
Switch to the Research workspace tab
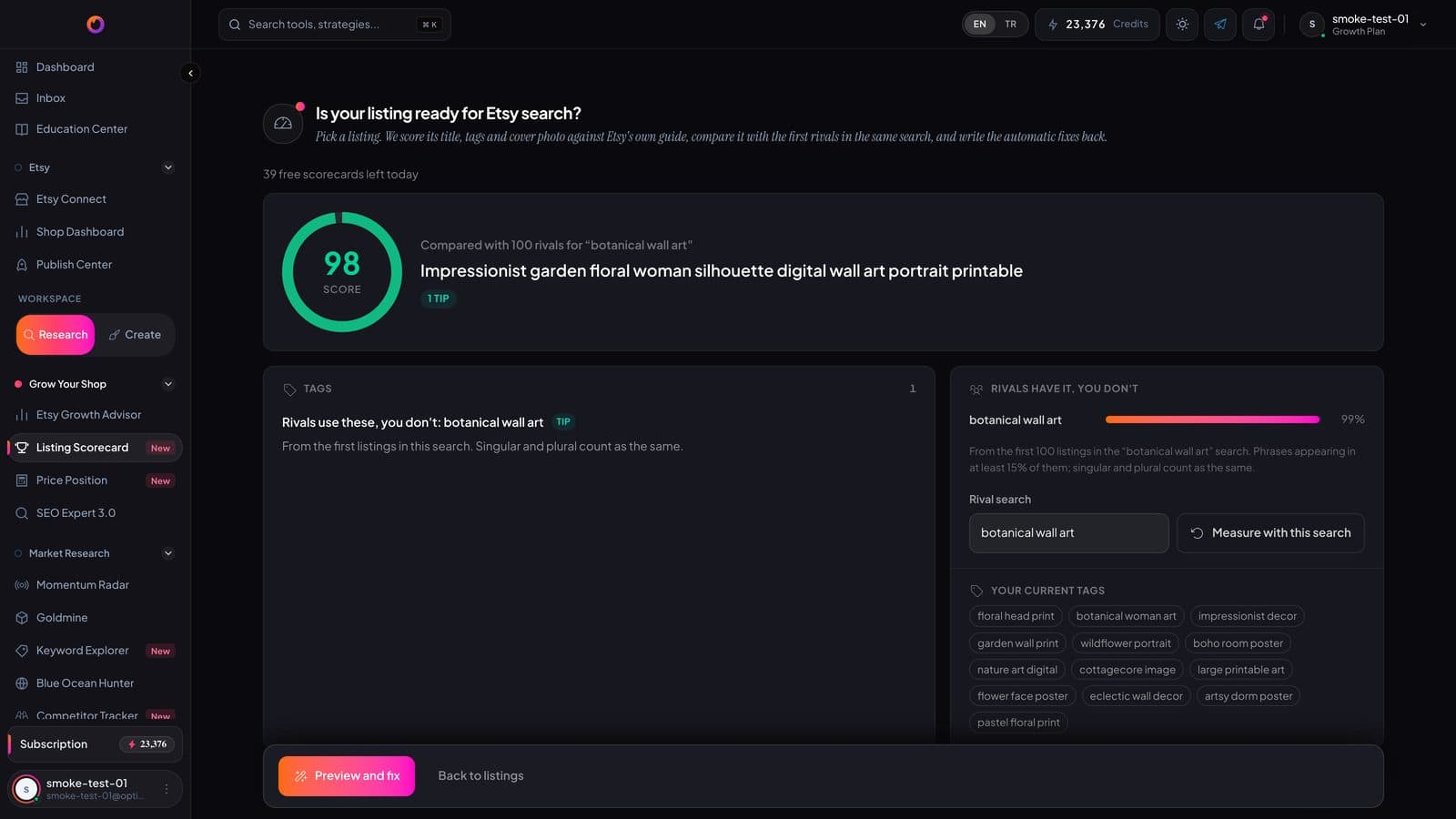coord(56,335)
